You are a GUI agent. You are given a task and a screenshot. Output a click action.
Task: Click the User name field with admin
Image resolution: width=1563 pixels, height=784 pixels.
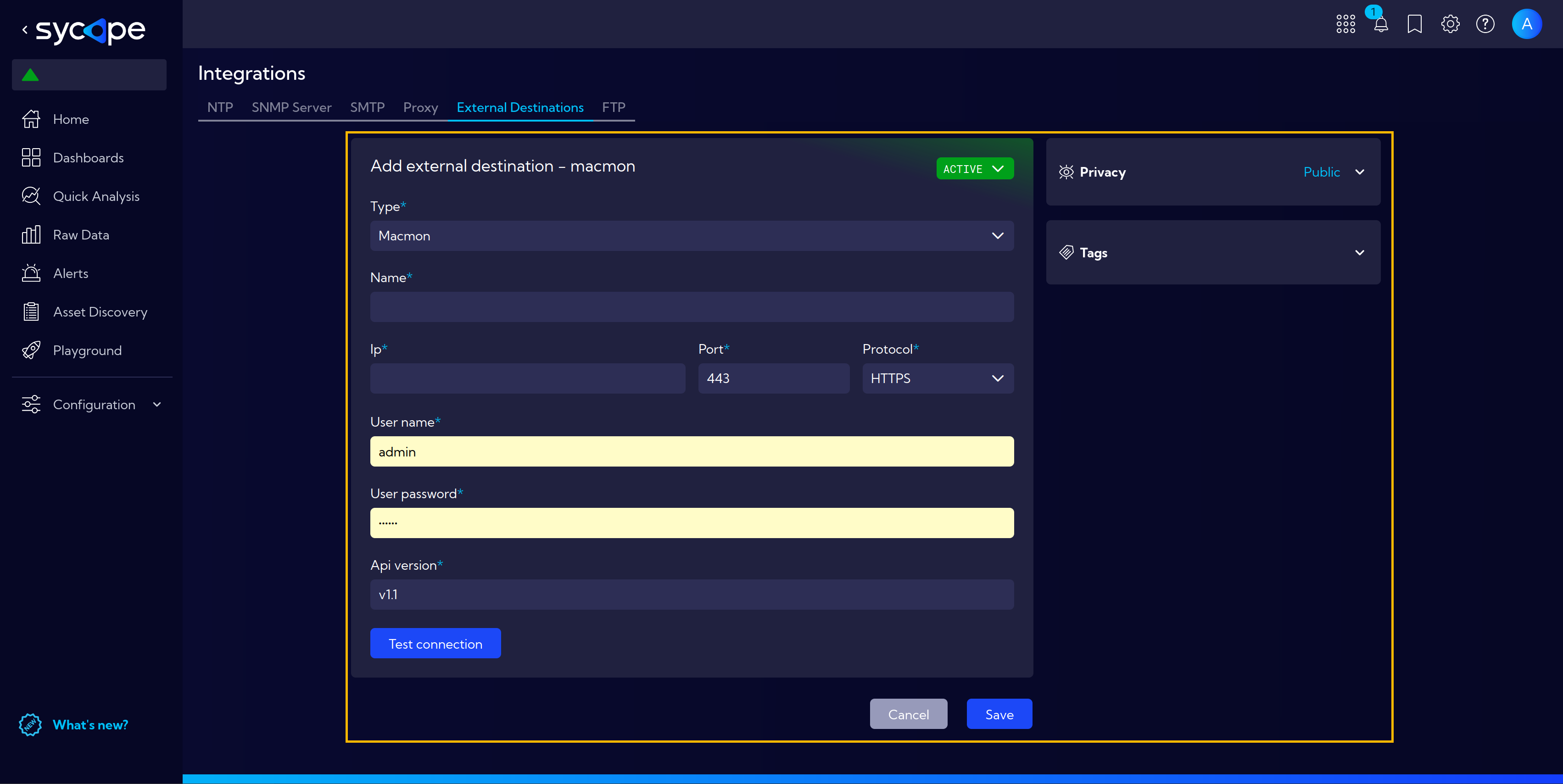[x=692, y=451]
